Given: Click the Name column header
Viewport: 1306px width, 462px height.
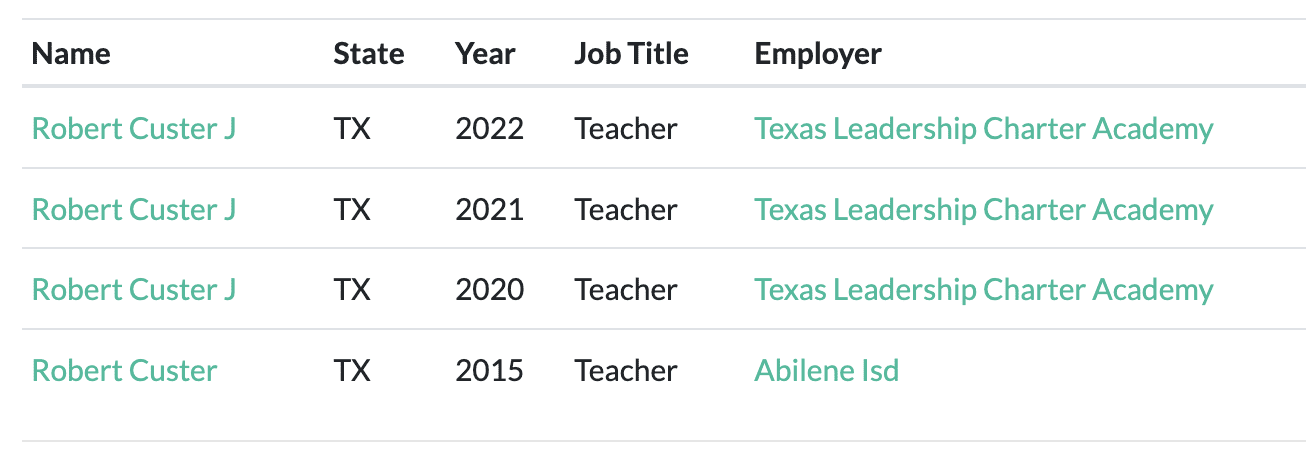Looking at the screenshot, I should [71, 53].
